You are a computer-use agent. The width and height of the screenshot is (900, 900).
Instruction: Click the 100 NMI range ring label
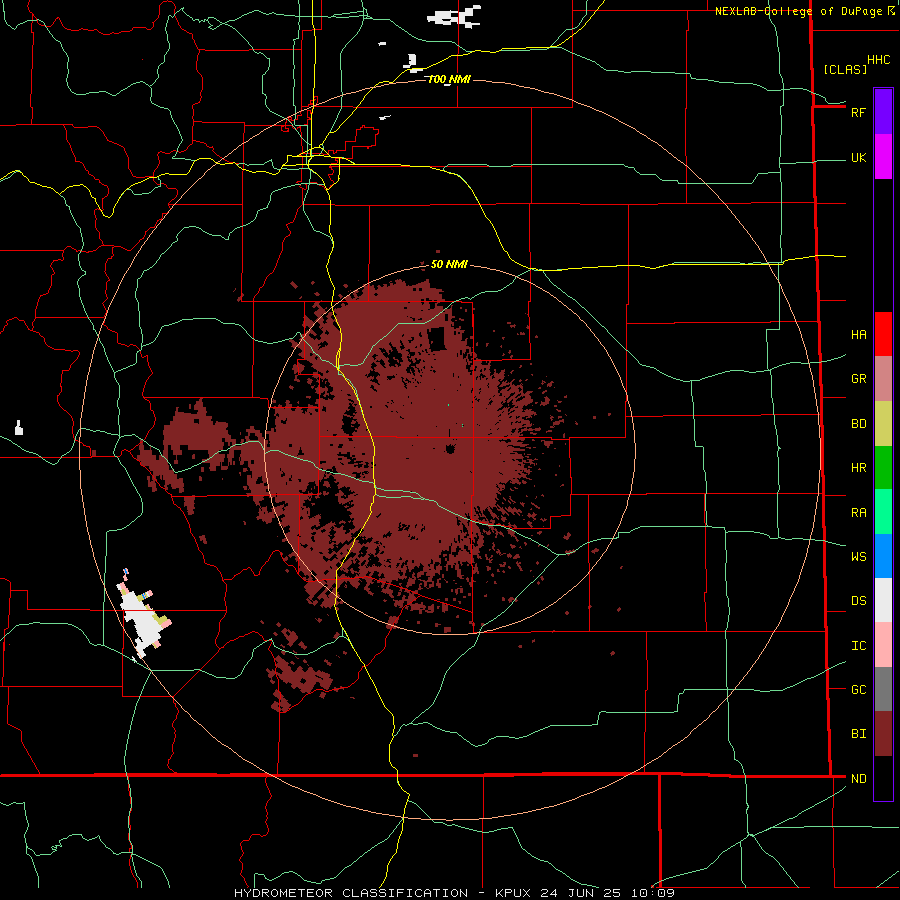449,79
